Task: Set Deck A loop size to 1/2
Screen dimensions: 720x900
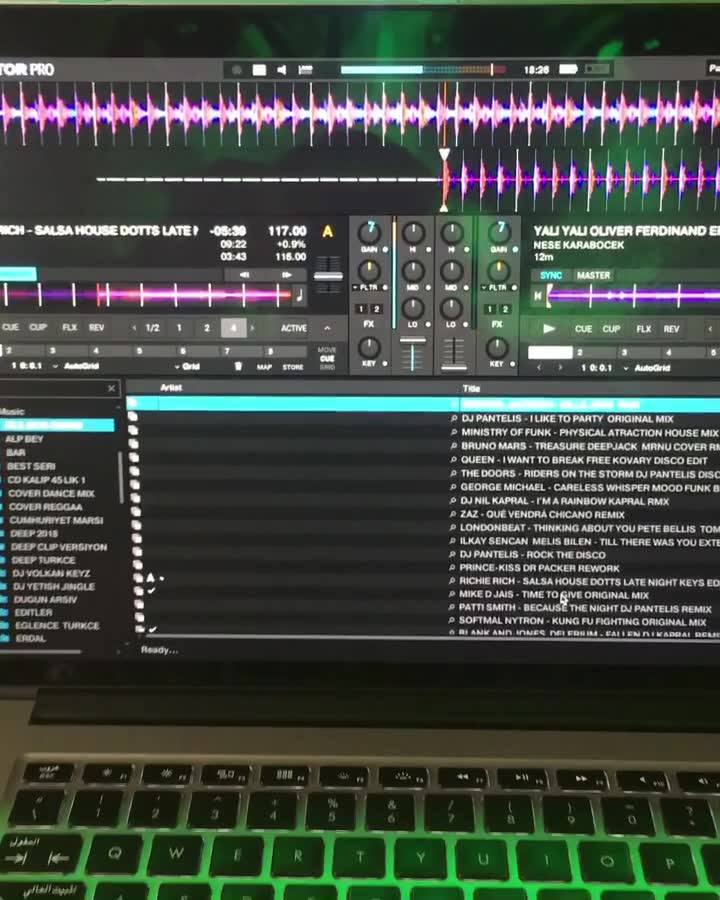Action: tap(152, 328)
